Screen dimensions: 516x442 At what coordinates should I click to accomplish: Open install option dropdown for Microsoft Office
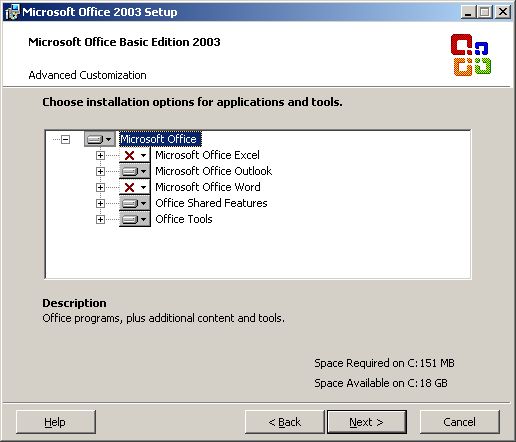100,139
